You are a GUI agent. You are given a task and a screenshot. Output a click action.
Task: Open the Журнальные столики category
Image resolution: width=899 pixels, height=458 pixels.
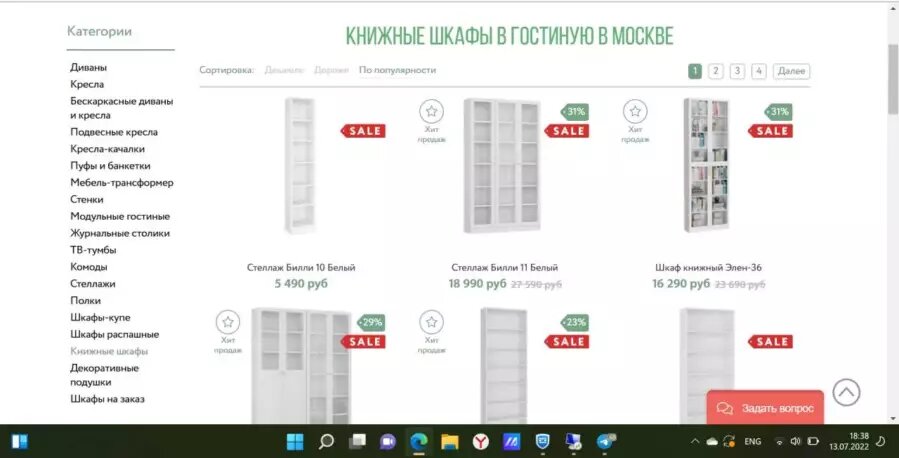[x=120, y=233]
